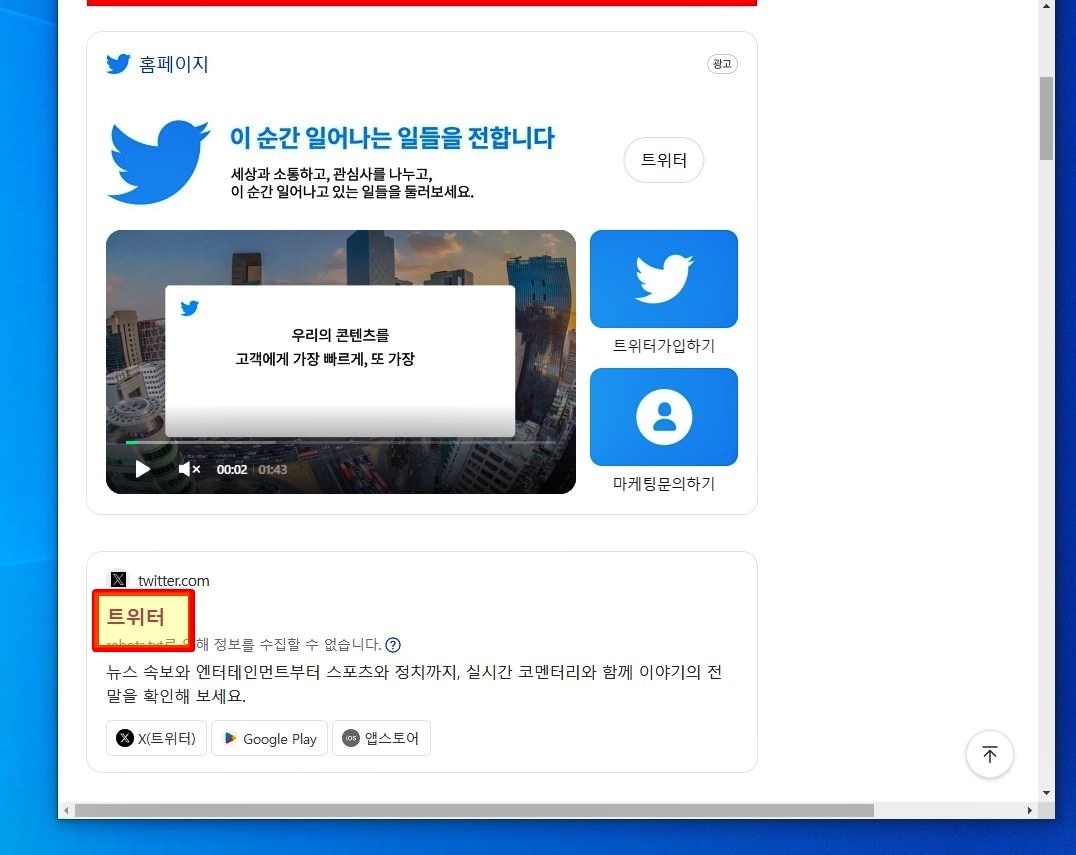
Task: Click the result description starting with 뉴스 속보와
Action: point(414,683)
